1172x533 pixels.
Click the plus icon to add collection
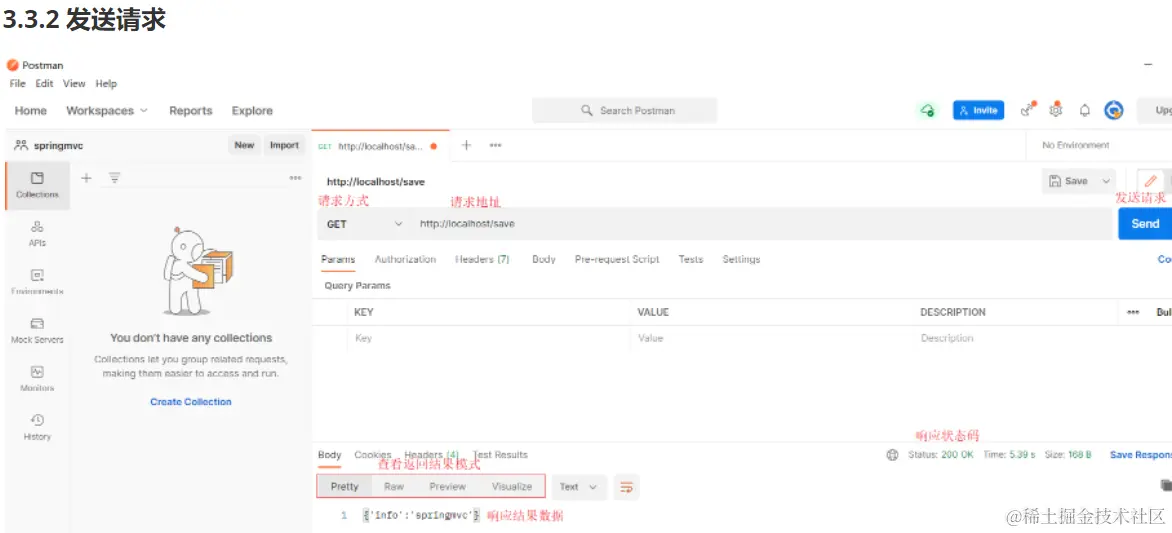point(86,178)
